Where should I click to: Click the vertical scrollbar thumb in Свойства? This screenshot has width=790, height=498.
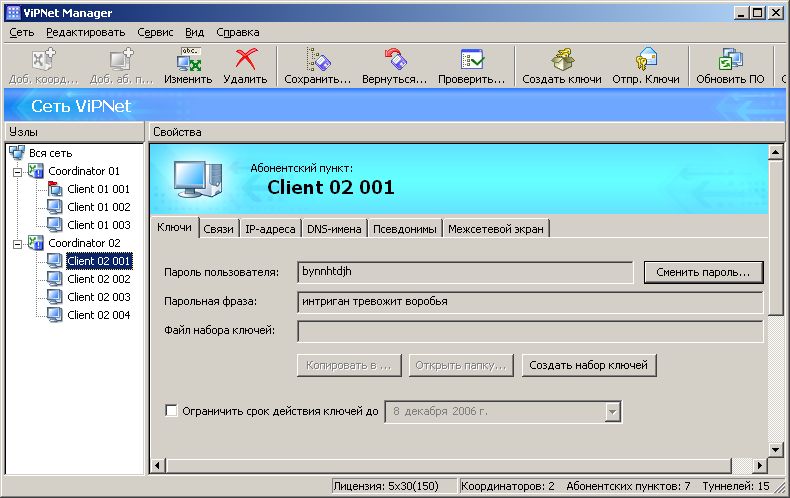tap(775, 237)
